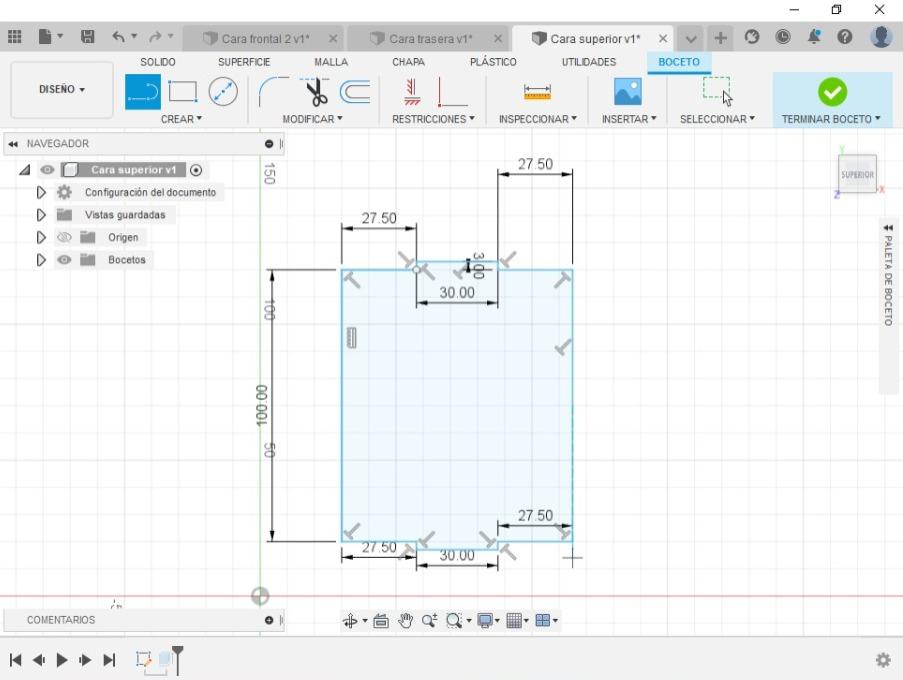
Task: Expand the PALETA DE BOCETO panel
Action: point(888,227)
